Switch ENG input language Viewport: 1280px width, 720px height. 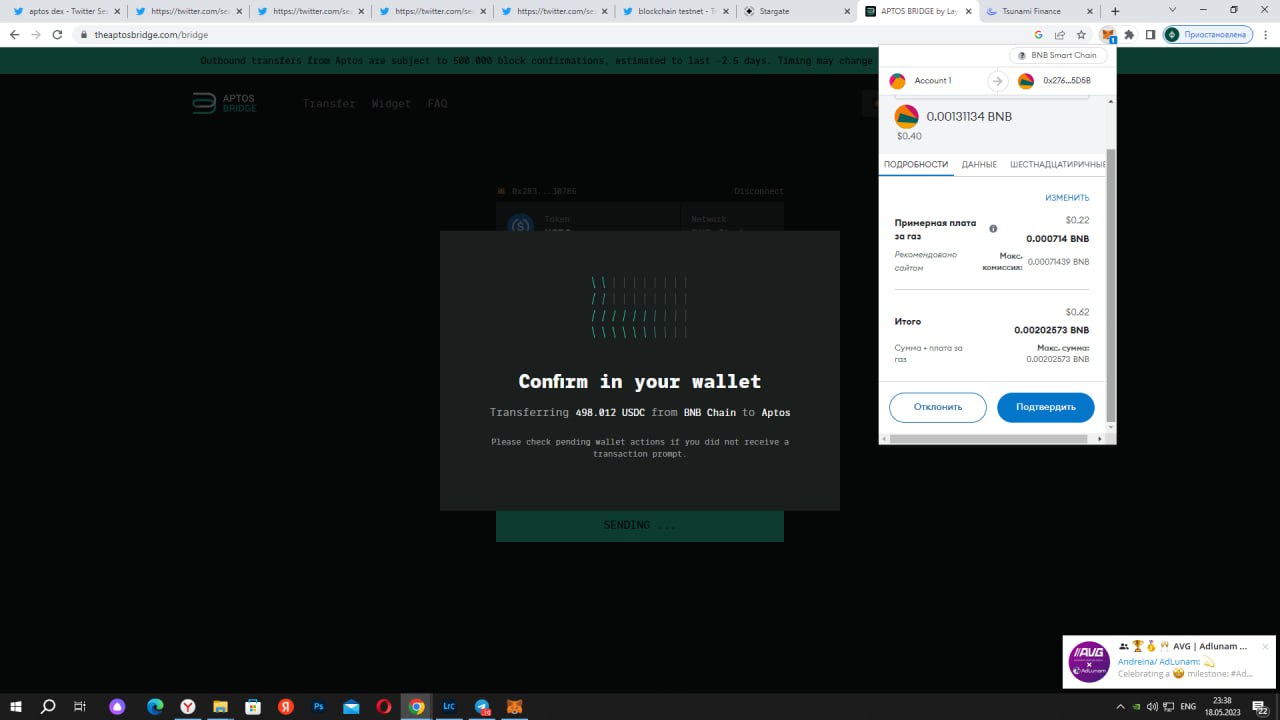click(1188, 706)
